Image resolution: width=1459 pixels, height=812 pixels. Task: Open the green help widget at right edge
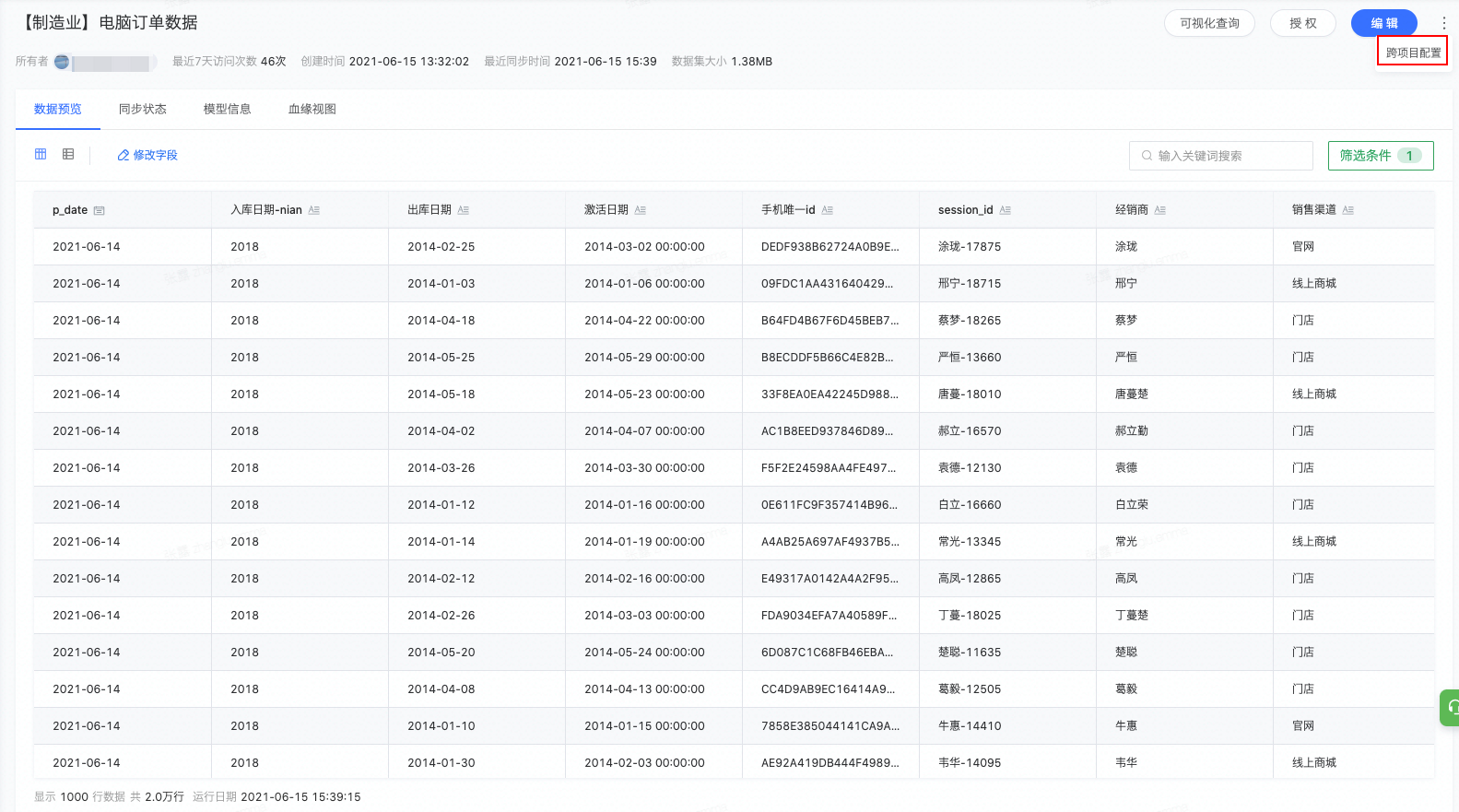pos(1450,708)
